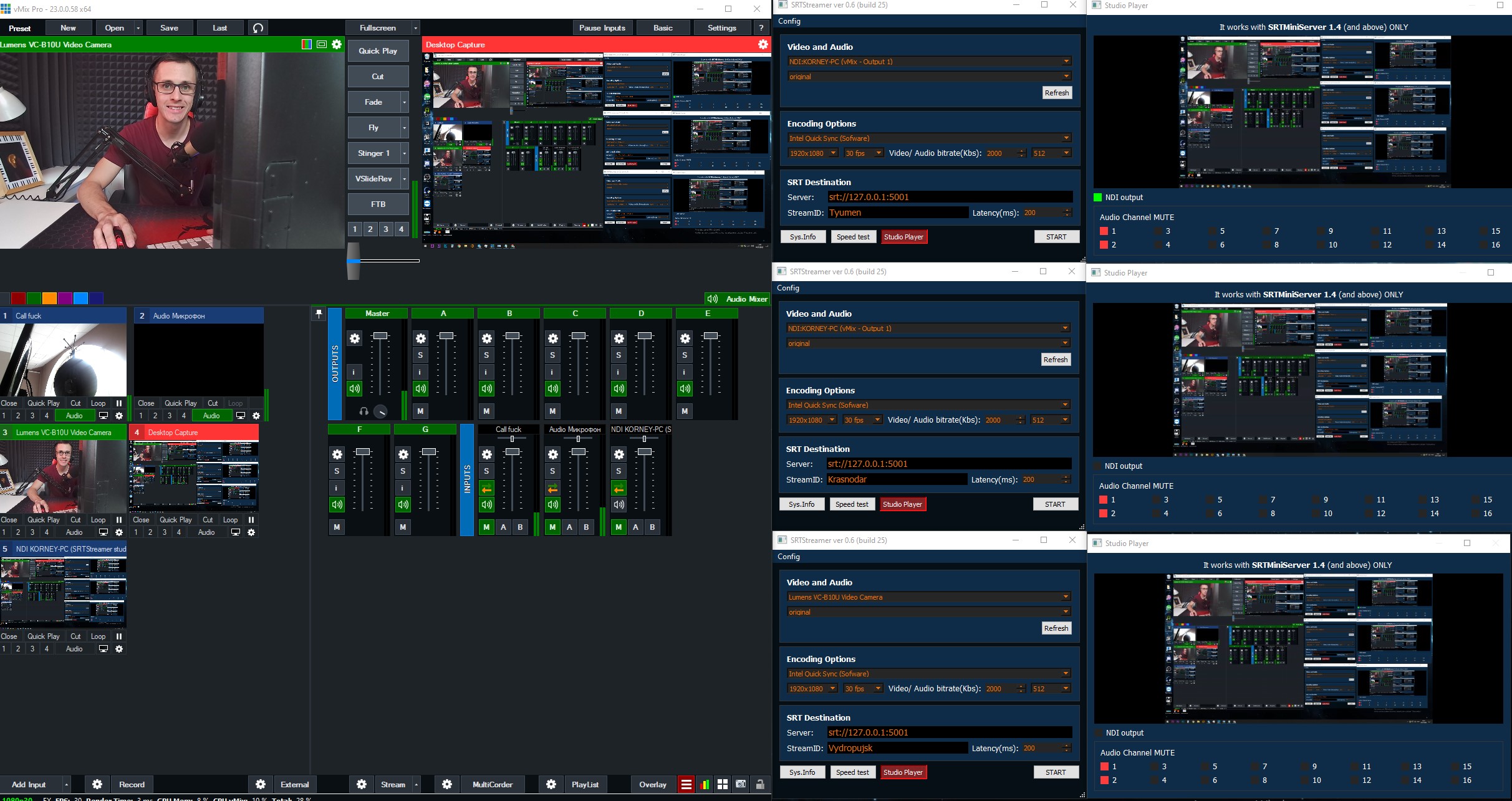Toggle Solo on output bus A
This screenshot has height=801, width=1512.
coord(421,355)
